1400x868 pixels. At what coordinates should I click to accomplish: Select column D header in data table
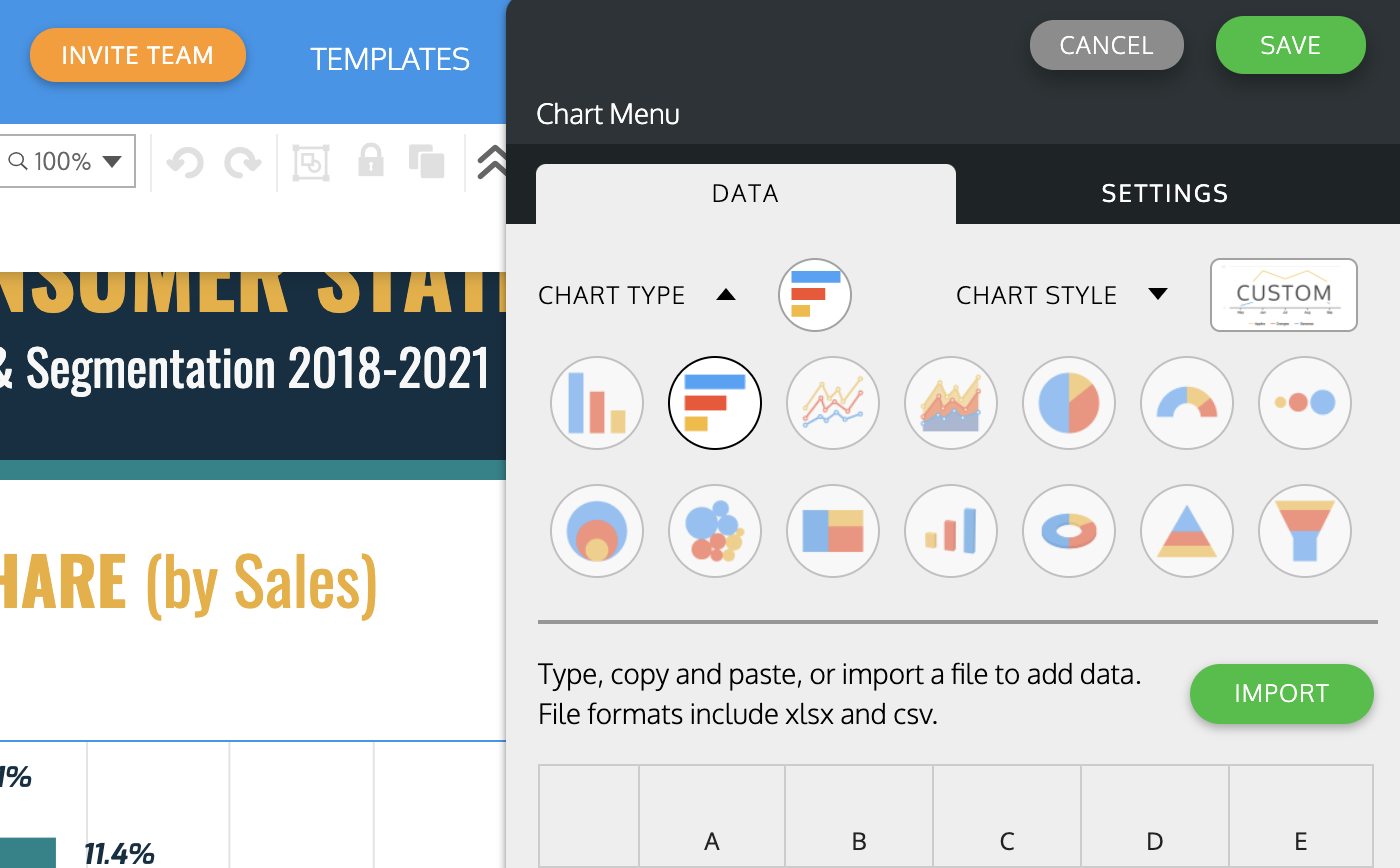pos(1155,817)
